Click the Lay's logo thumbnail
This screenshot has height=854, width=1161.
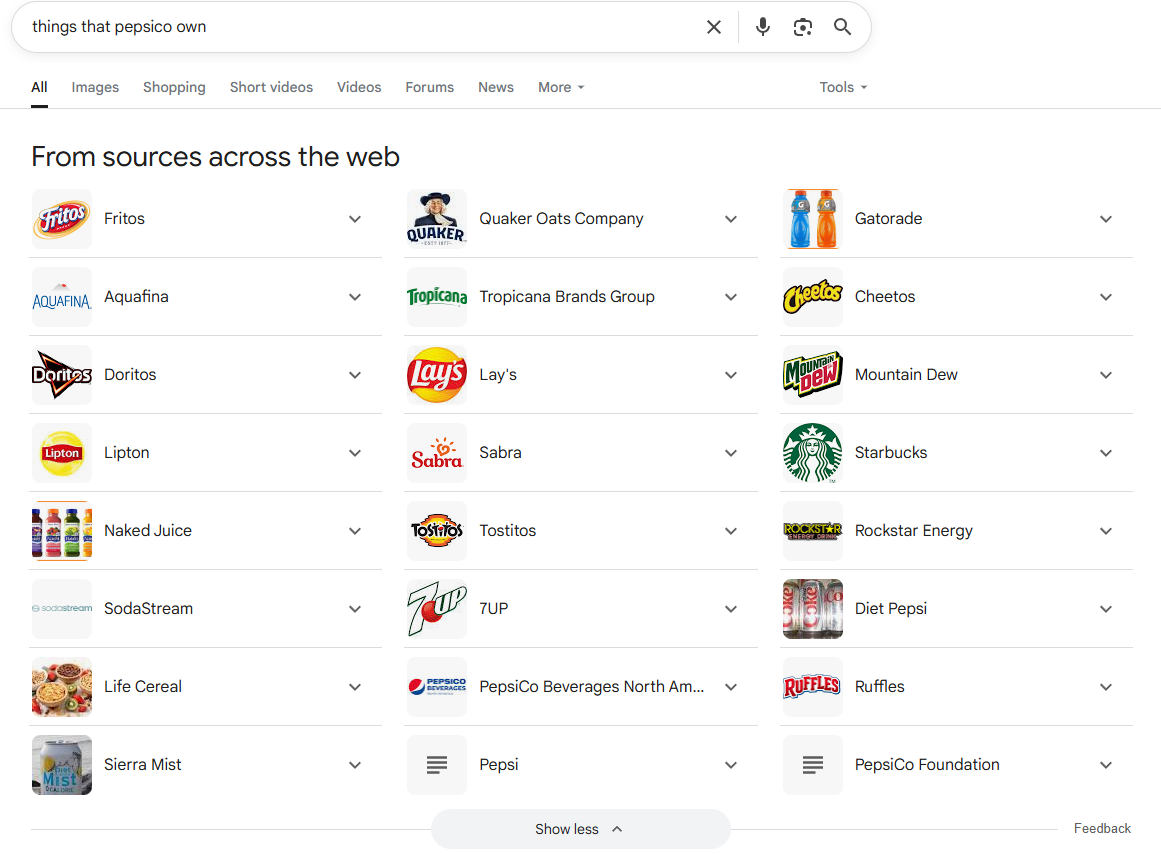tap(437, 375)
